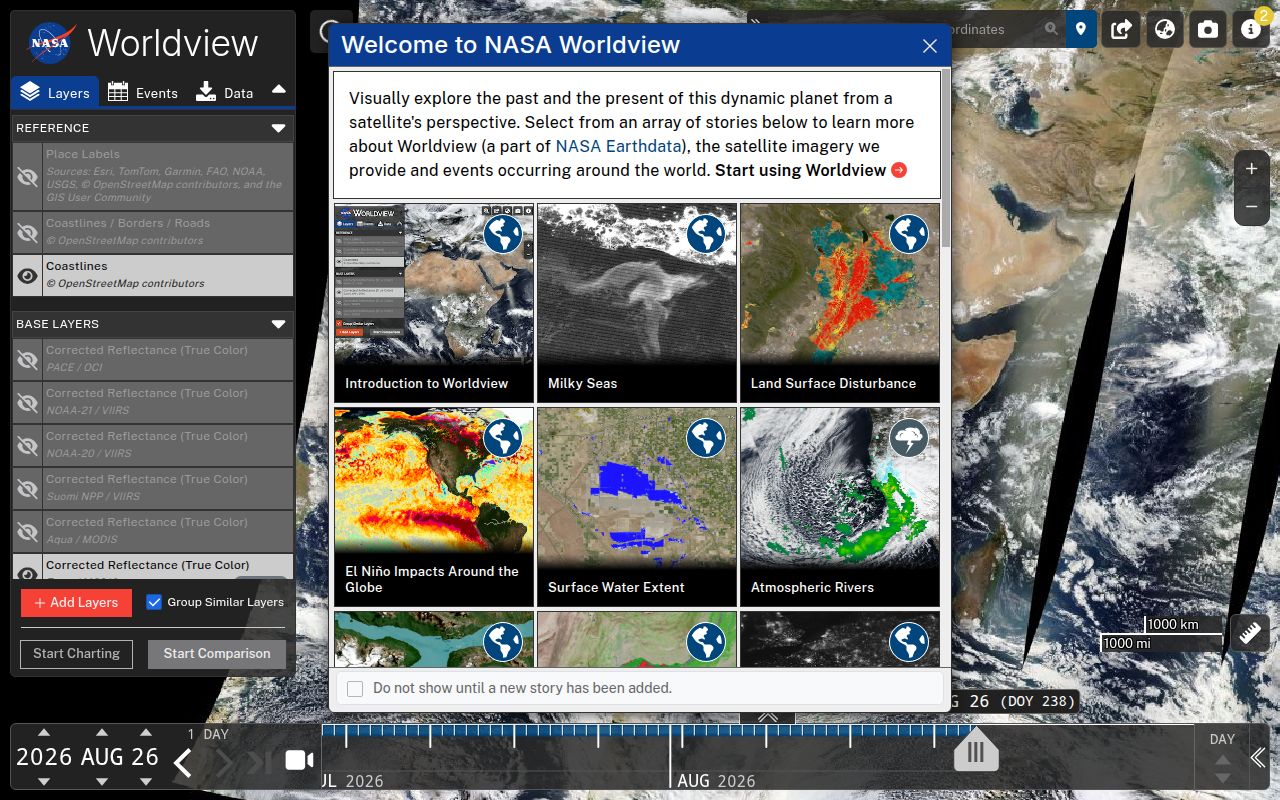Take a snapshot with the camera icon
1280x800 pixels.
click(1208, 29)
